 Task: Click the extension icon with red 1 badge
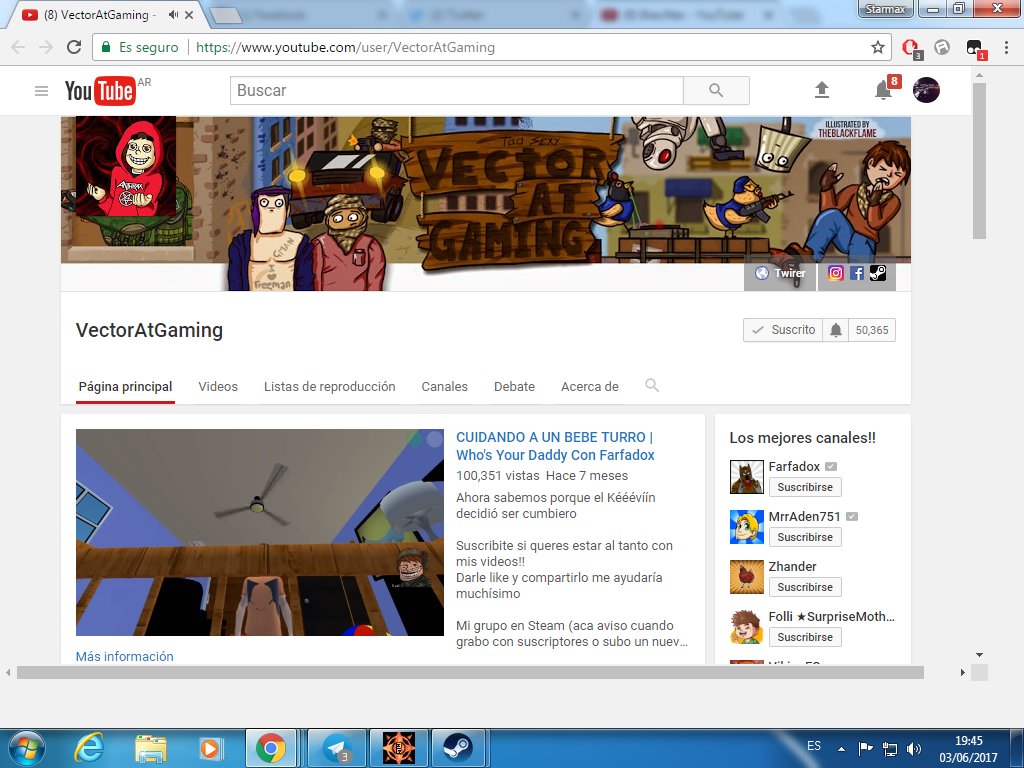[x=975, y=48]
